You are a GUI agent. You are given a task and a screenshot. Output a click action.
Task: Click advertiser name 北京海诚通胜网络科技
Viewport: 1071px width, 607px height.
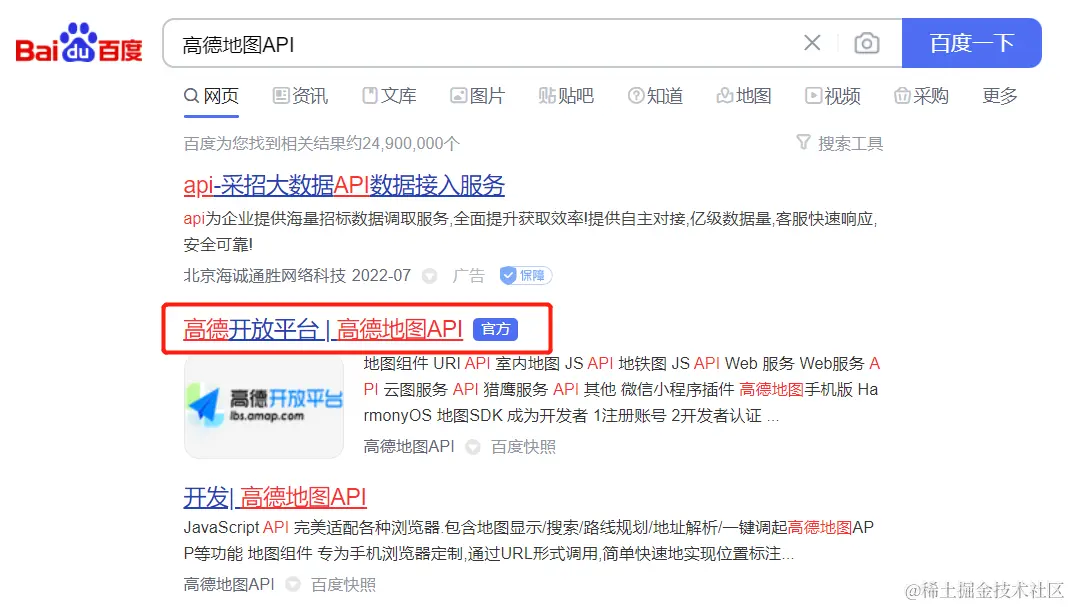264,275
